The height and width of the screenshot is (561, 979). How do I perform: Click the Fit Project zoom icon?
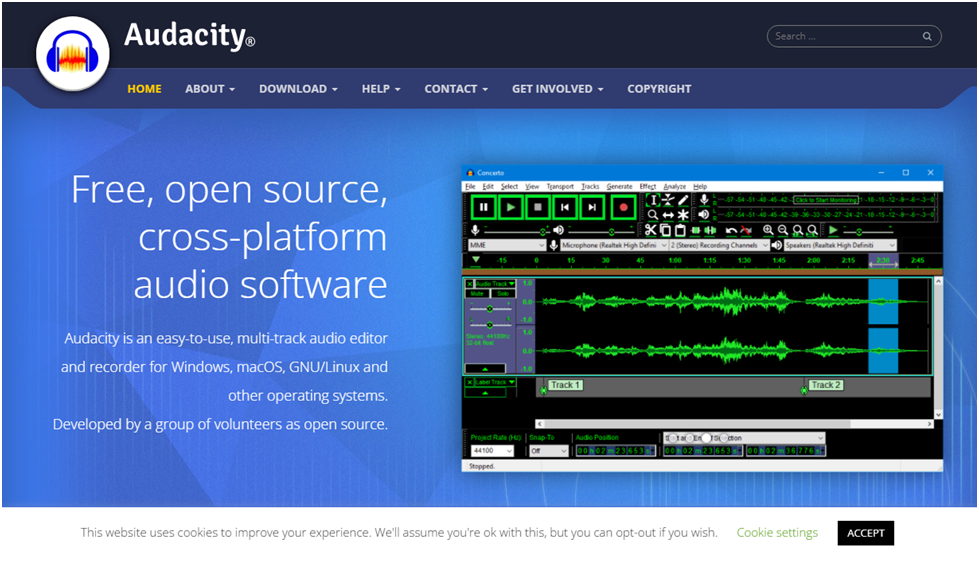click(812, 230)
